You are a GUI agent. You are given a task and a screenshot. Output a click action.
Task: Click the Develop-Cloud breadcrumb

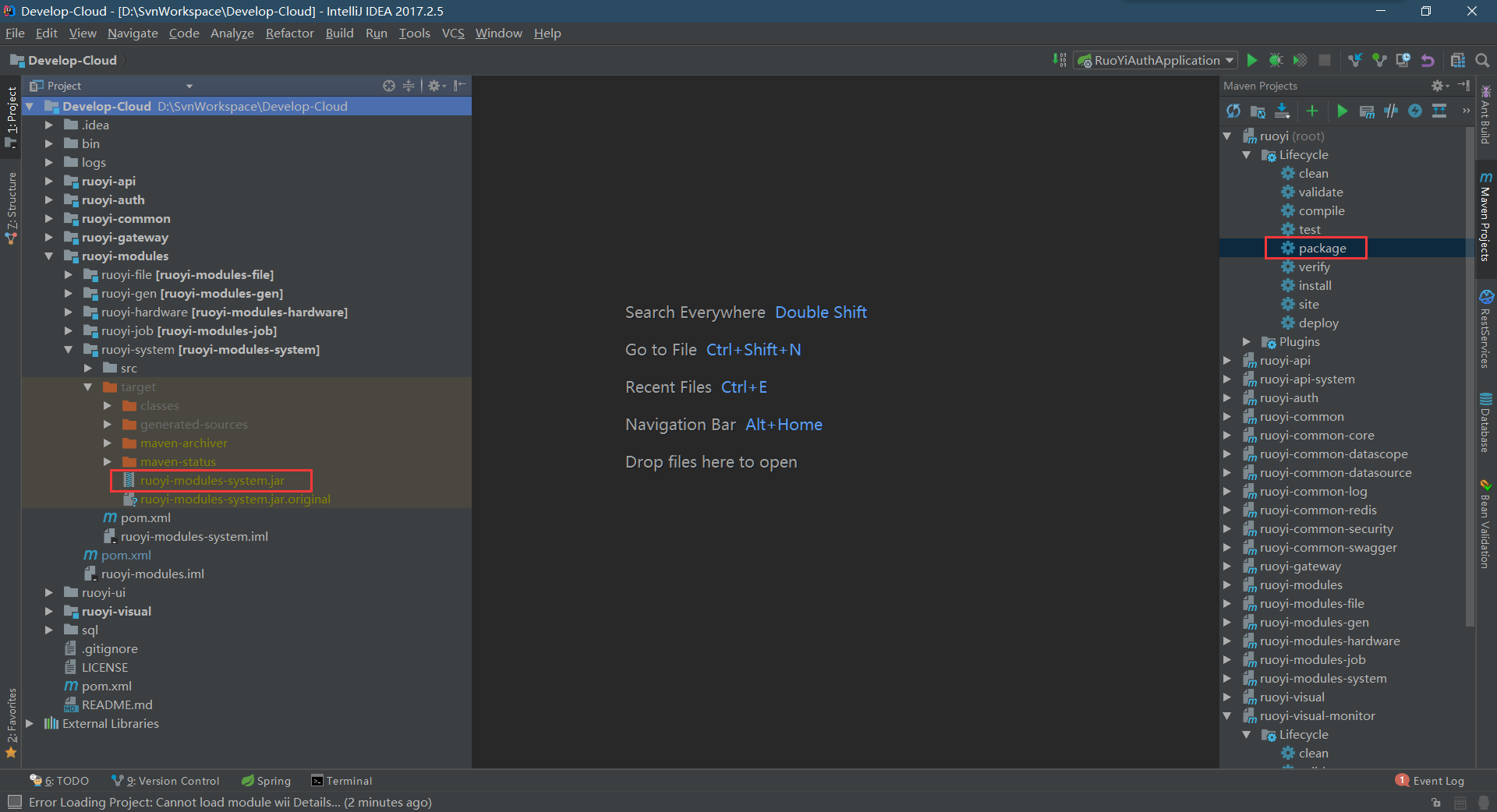(x=64, y=60)
